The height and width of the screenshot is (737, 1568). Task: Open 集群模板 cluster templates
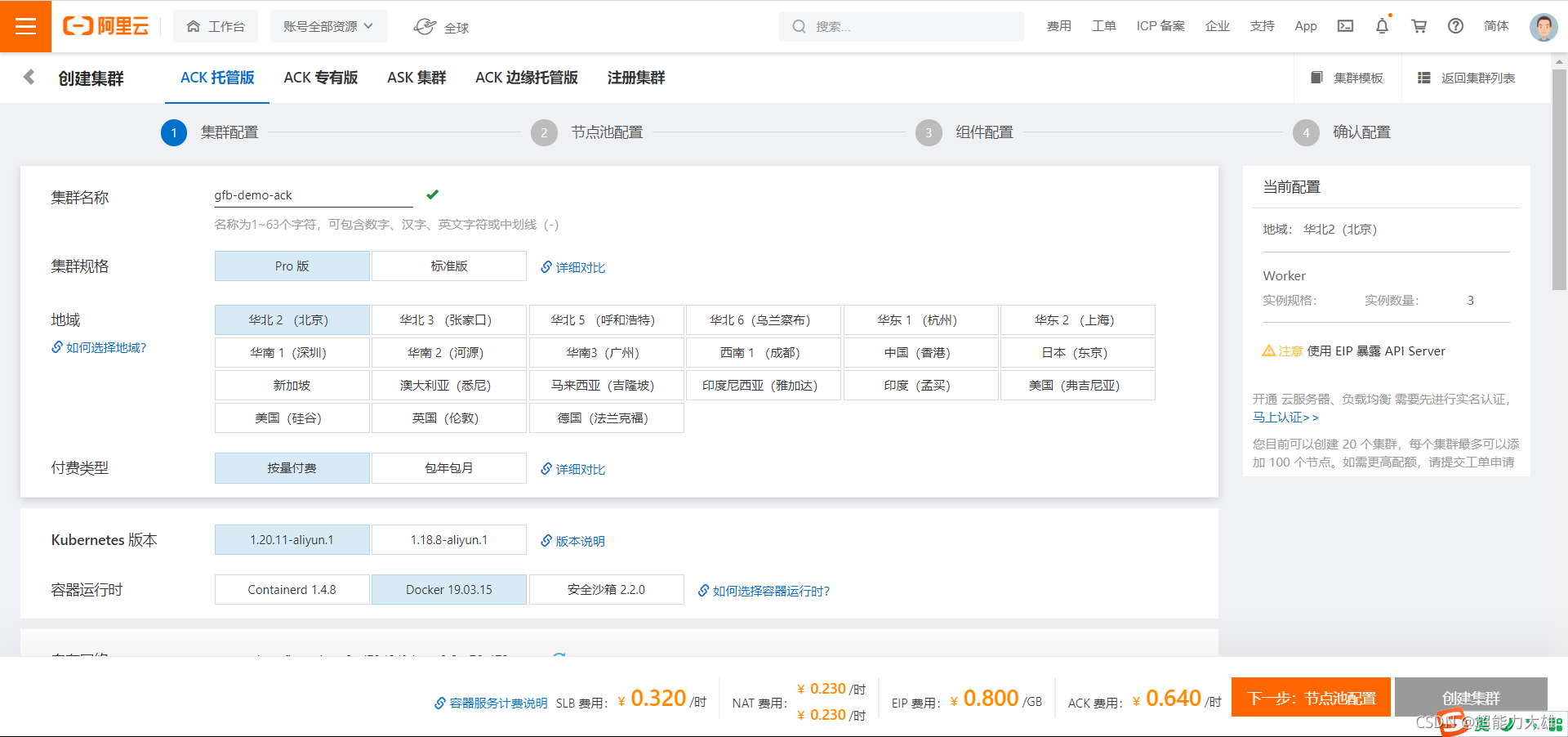click(1347, 77)
